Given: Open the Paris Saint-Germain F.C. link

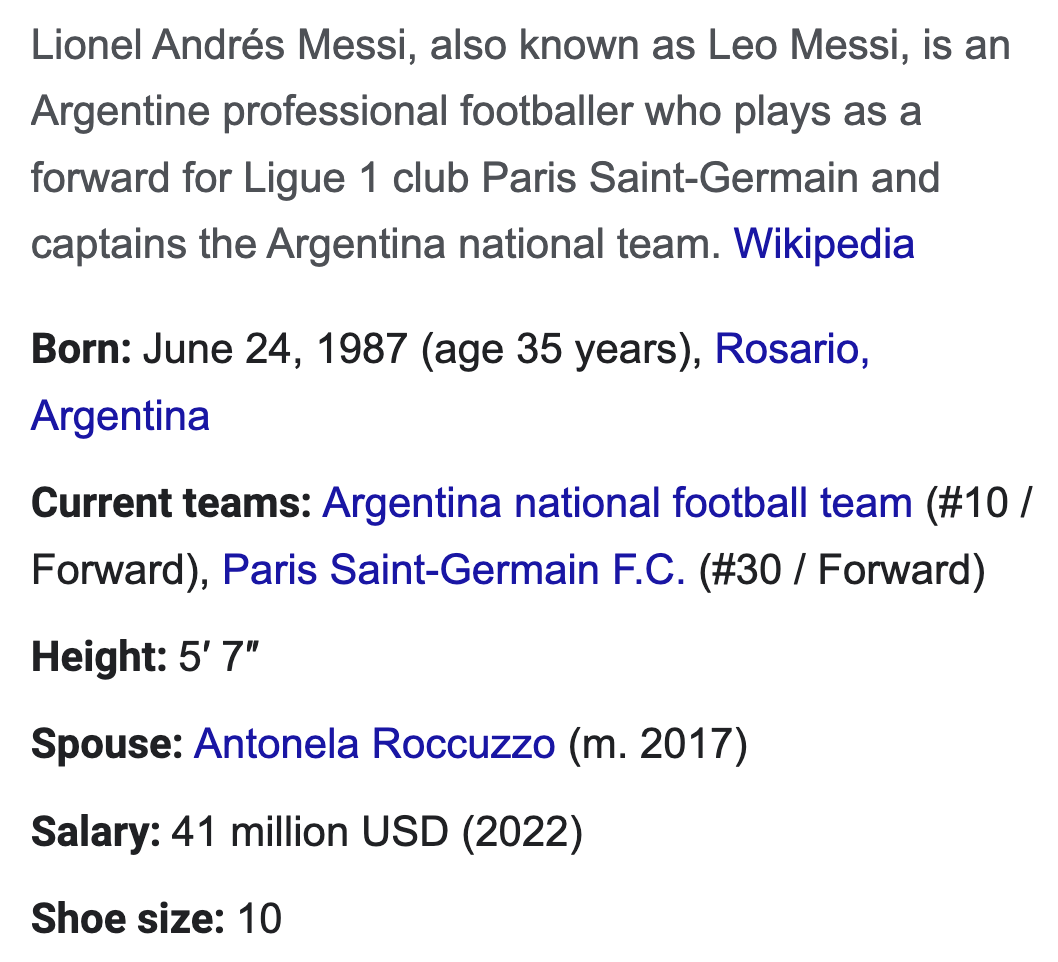Looking at the screenshot, I should (454, 569).
